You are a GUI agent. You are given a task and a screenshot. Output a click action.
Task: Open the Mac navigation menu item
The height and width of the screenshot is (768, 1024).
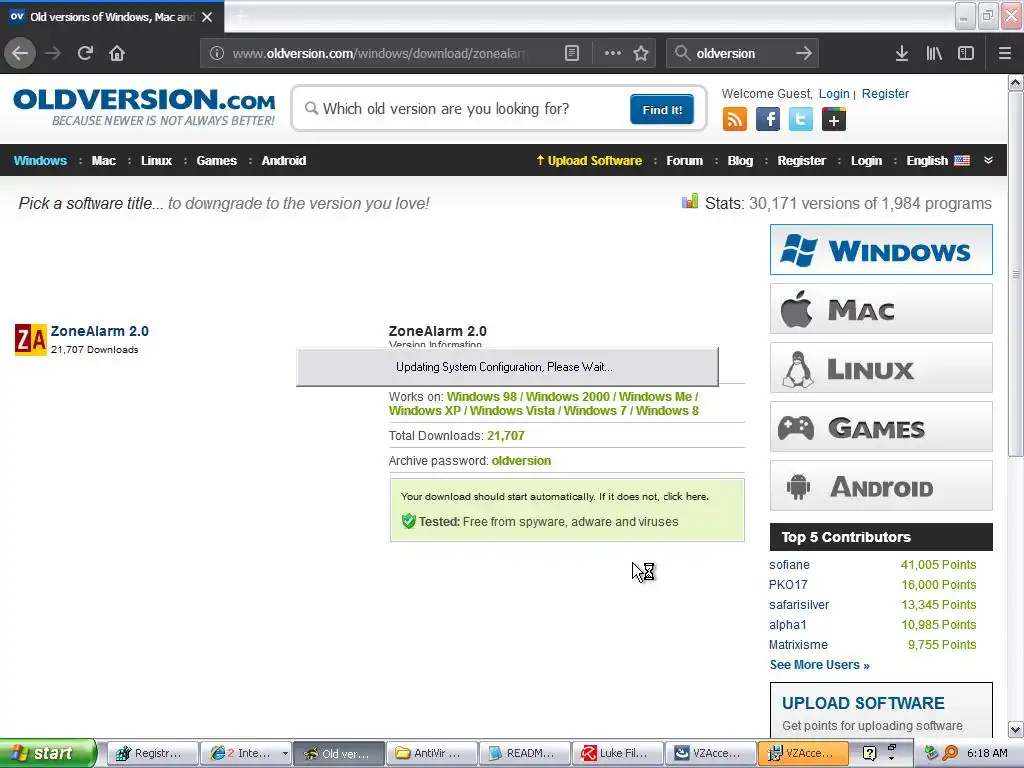(103, 161)
